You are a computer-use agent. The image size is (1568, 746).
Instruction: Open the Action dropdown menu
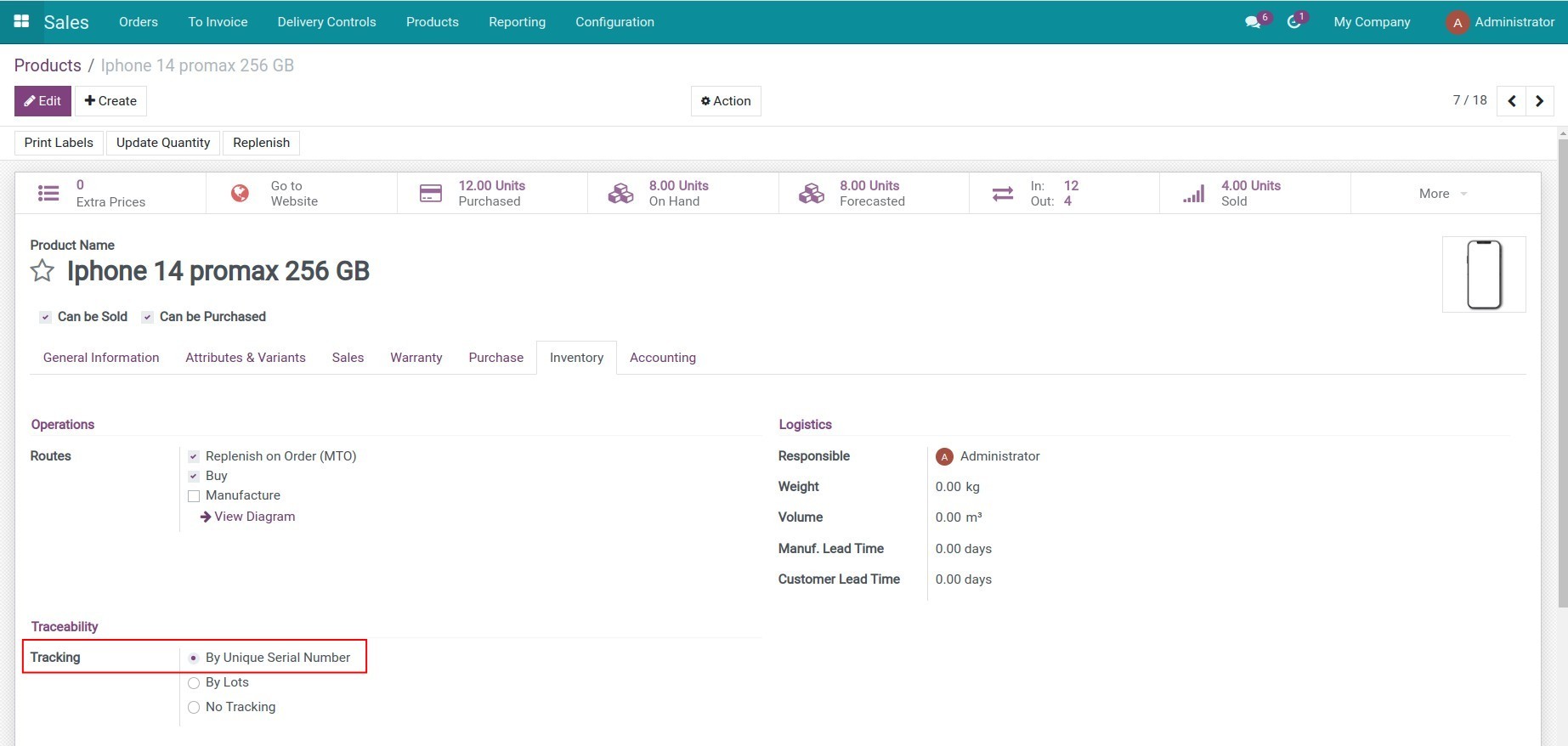[x=726, y=101]
